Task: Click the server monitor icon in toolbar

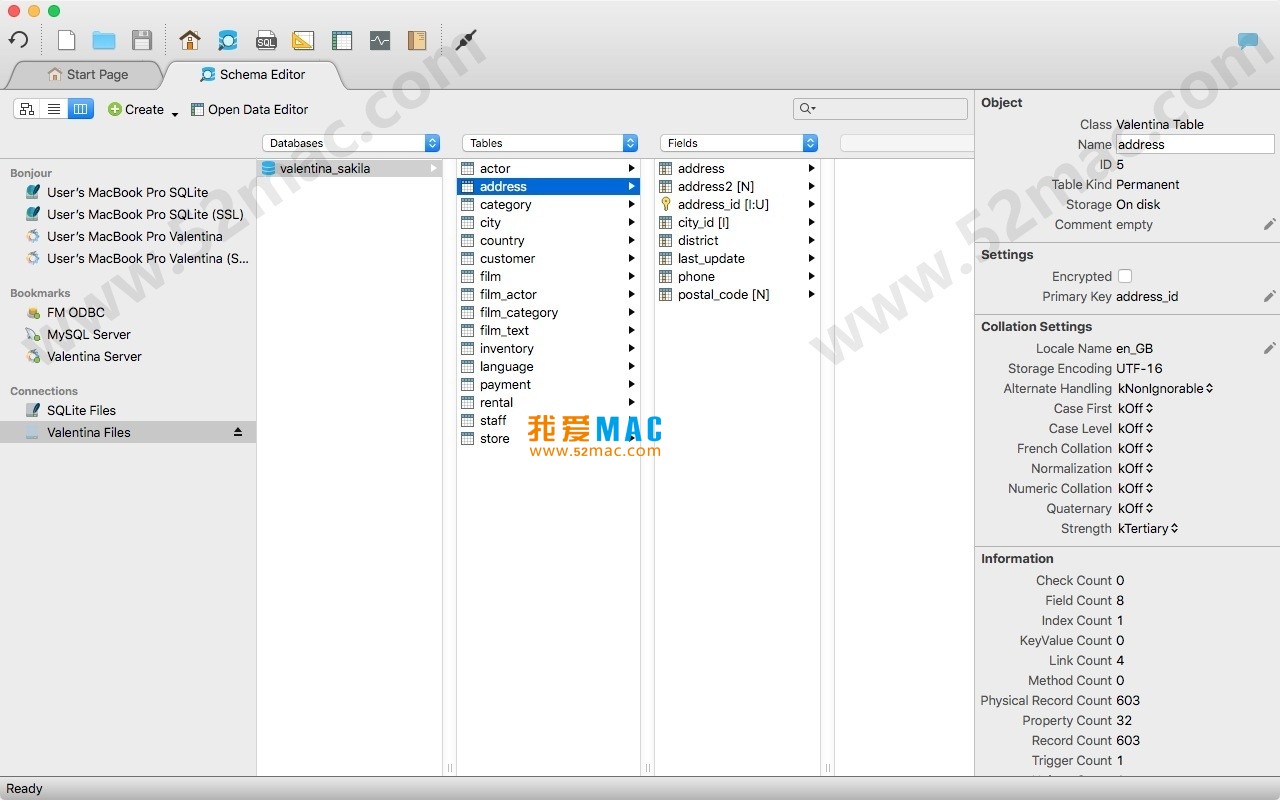Action: [x=379, y=40]
